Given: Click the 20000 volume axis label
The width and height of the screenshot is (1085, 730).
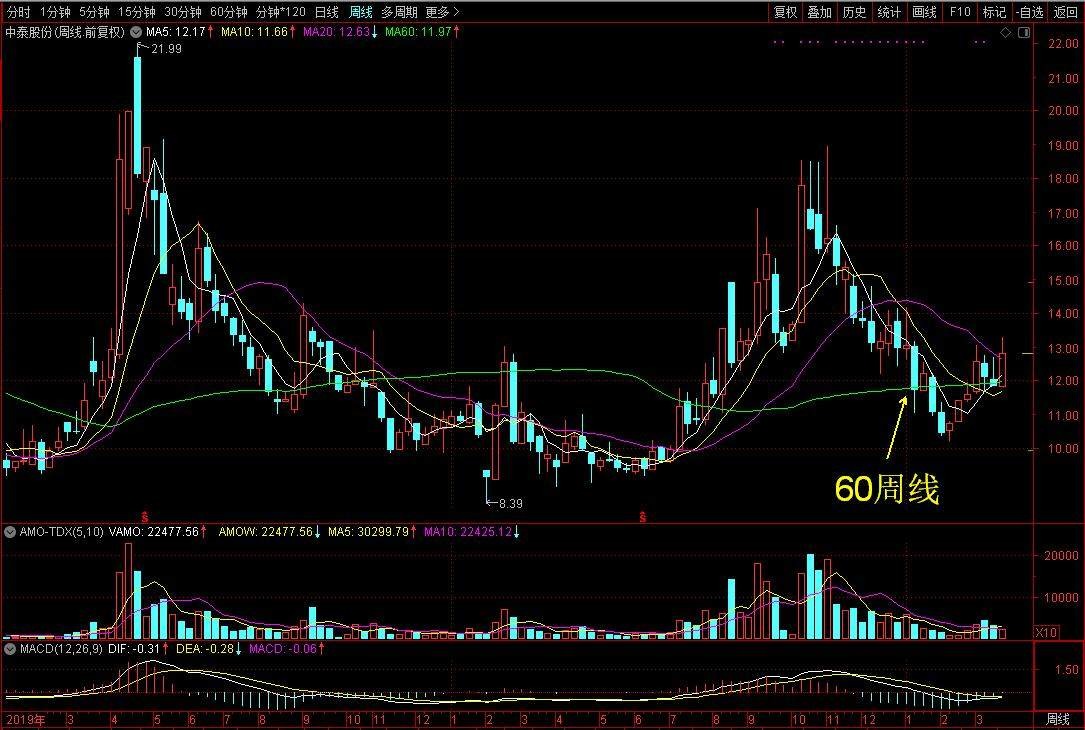Looking at the screenshot, I should click(x=1062, y=556).
